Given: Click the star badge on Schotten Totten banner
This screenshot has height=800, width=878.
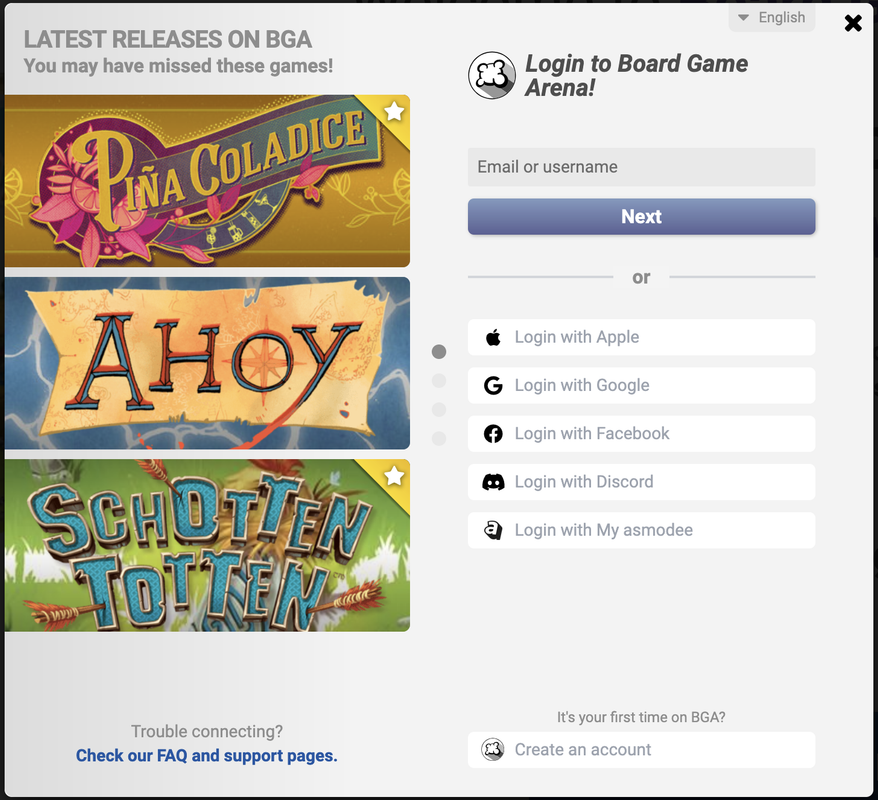Looking at the screenshot, I should coord(394,476).
